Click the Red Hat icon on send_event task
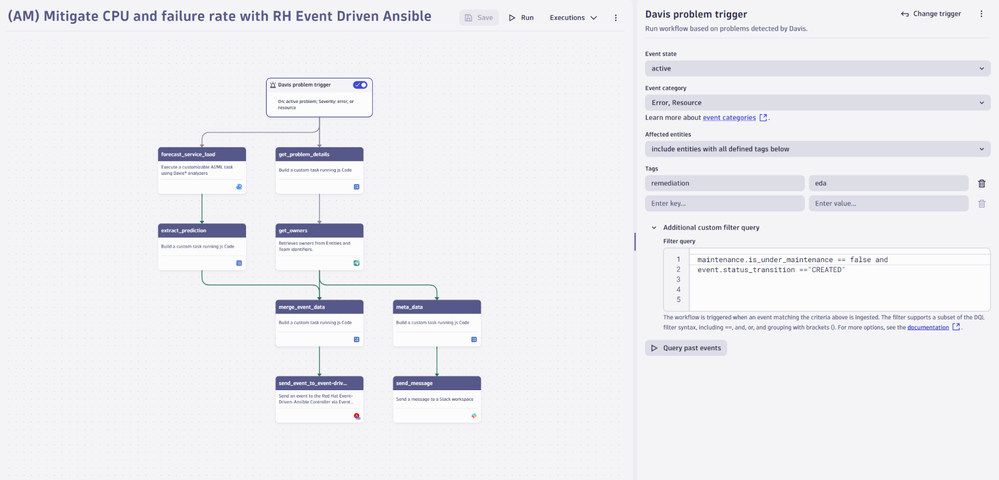 (x=356, y=416)
